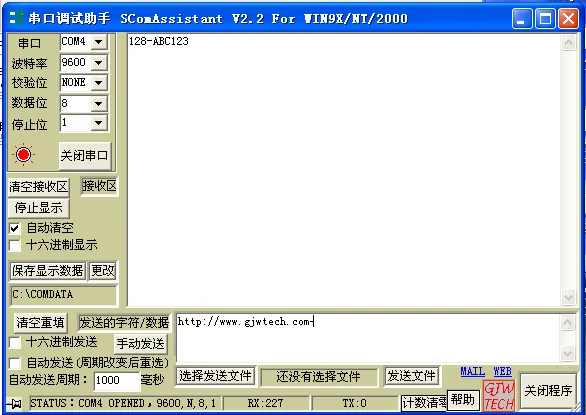This screenshot has width=586, height=415.
Task: Click the red port status indicator light
Action: pyautogui.click(x=24, y=154)
